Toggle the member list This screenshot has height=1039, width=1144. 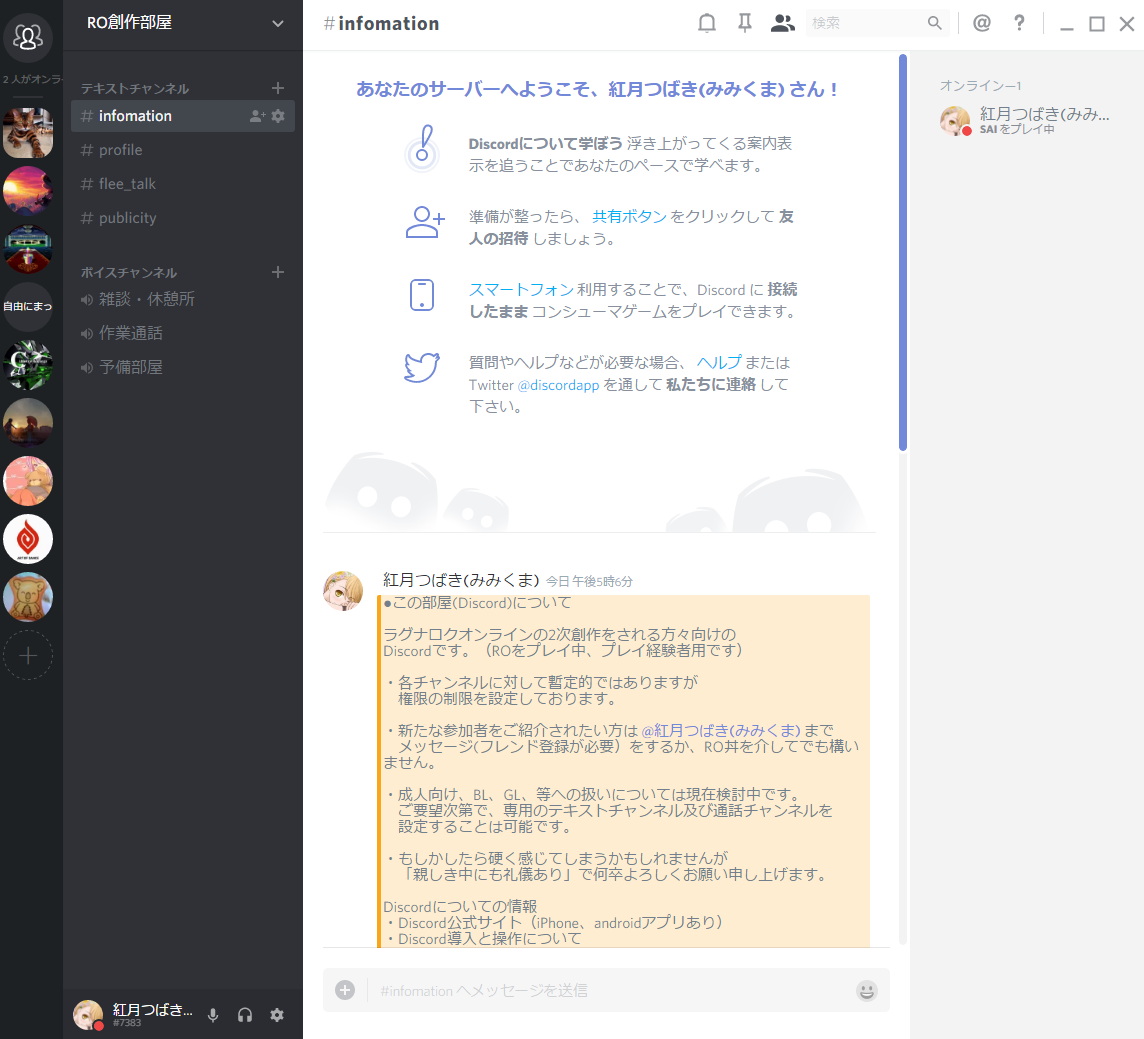point(782,23)
